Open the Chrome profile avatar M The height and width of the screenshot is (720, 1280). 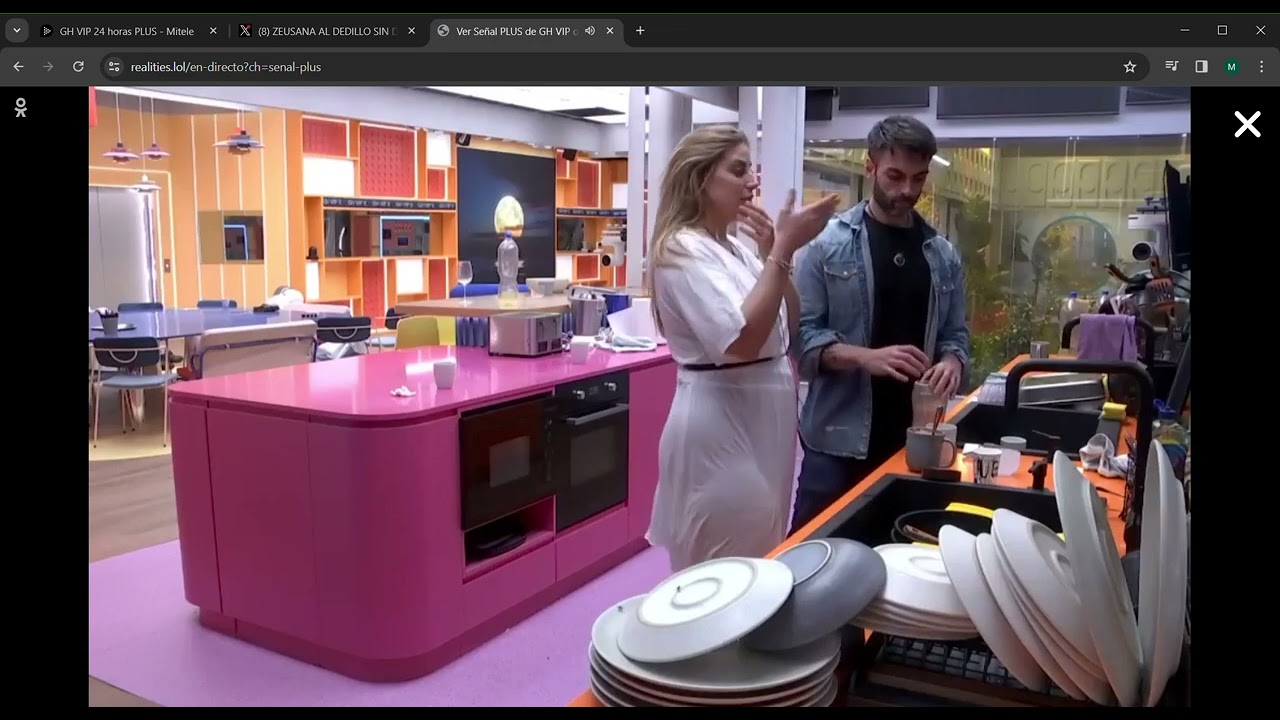click(x=1231, y=67)
